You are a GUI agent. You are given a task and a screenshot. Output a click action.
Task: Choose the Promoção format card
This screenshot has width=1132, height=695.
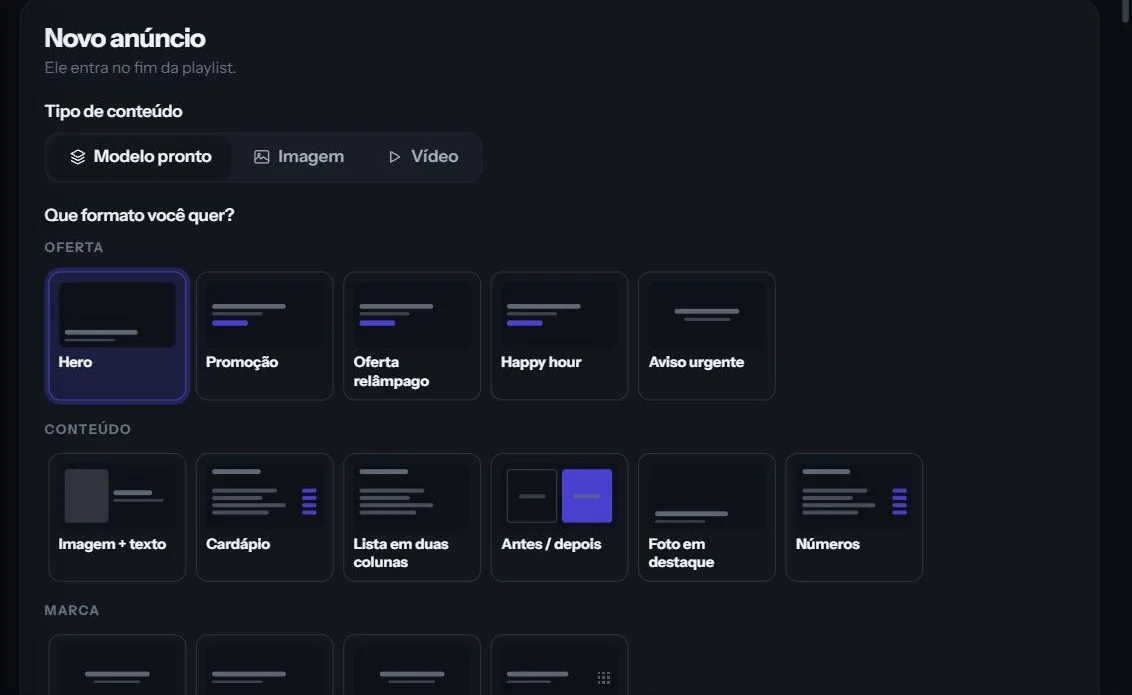point(264,336)
